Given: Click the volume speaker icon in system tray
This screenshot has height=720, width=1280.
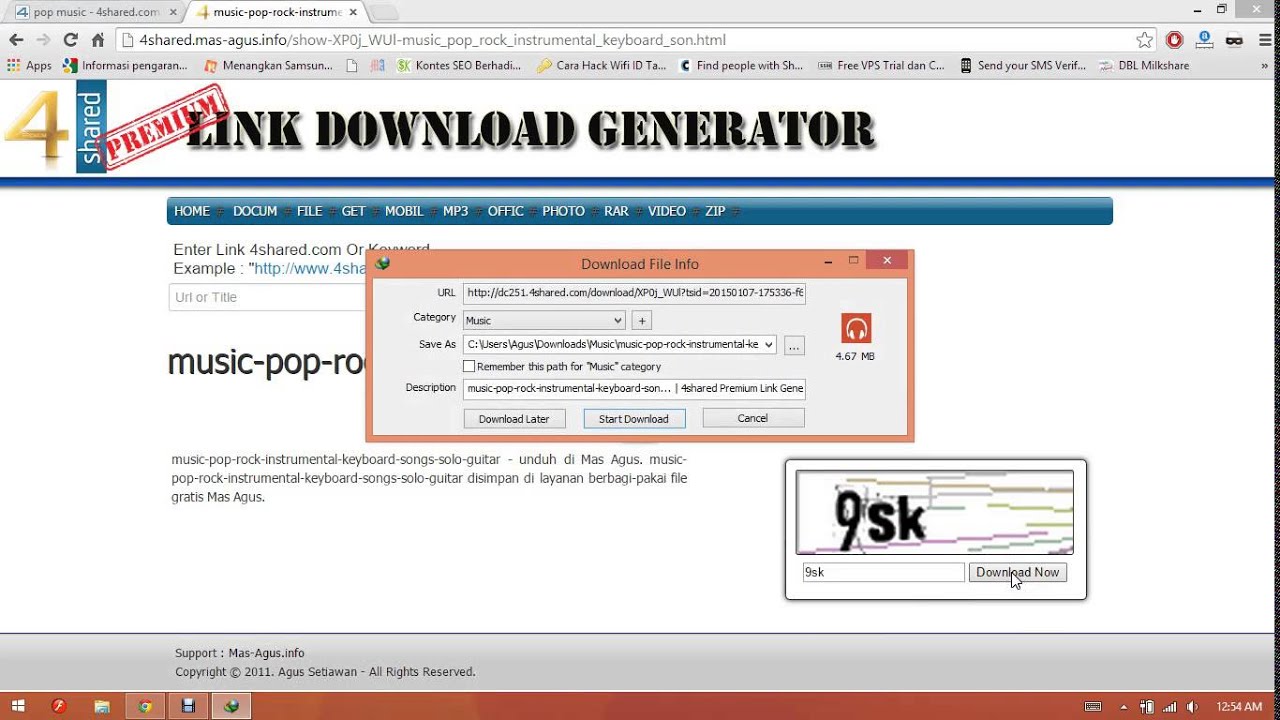Looking at the screenshot, I should (1192, 707).
